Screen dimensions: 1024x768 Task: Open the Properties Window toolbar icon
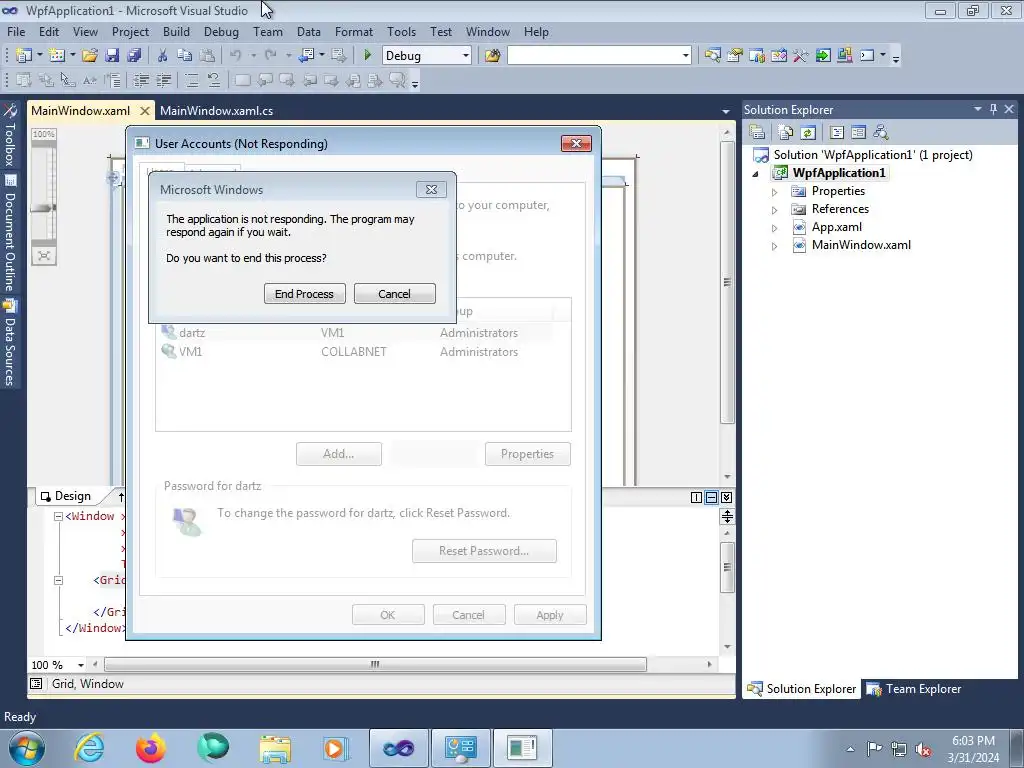coord(735,56)
